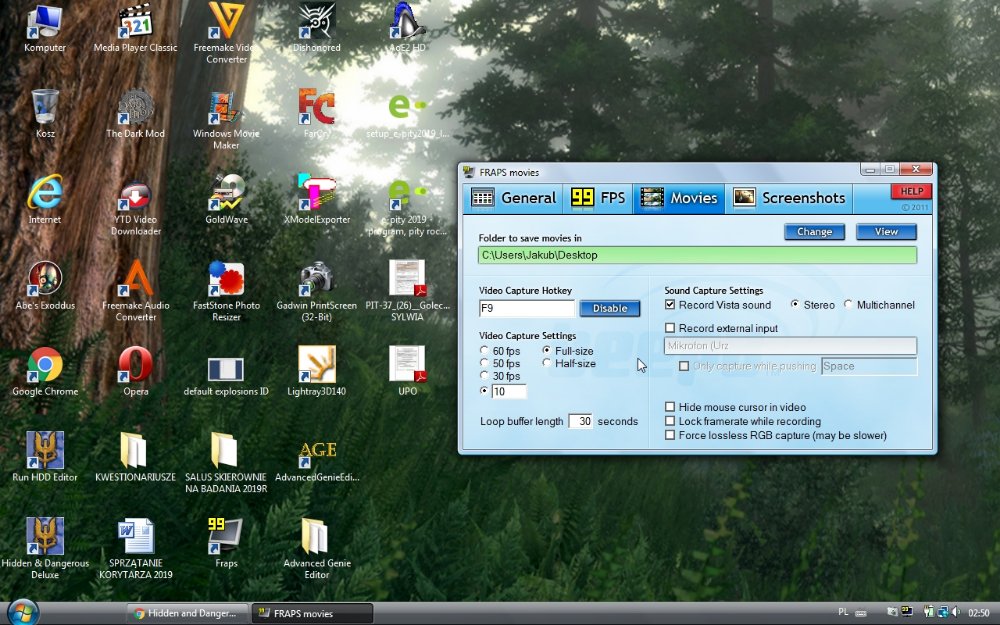Switch to the Screenshots tab
Image resolution: width=1000 pixels, height=625 pixels.
789,198
